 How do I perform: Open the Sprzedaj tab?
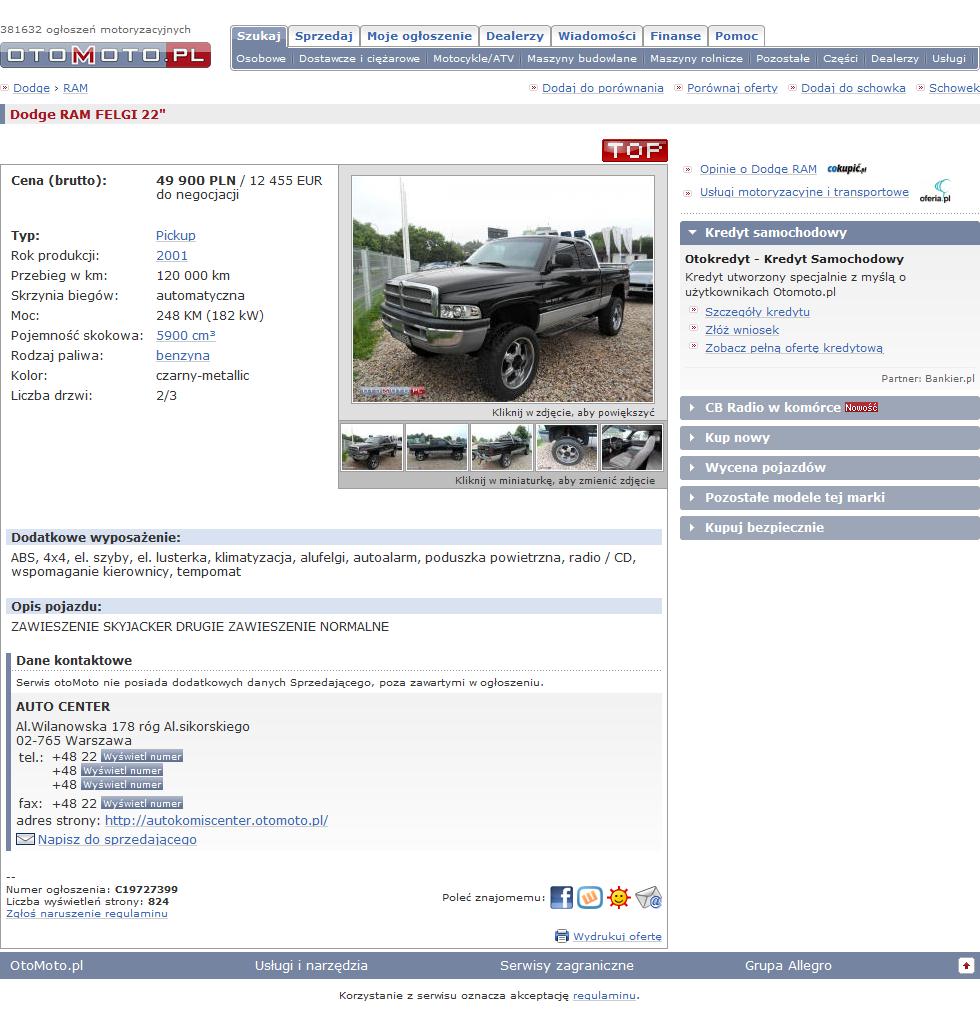pos(324,36)
